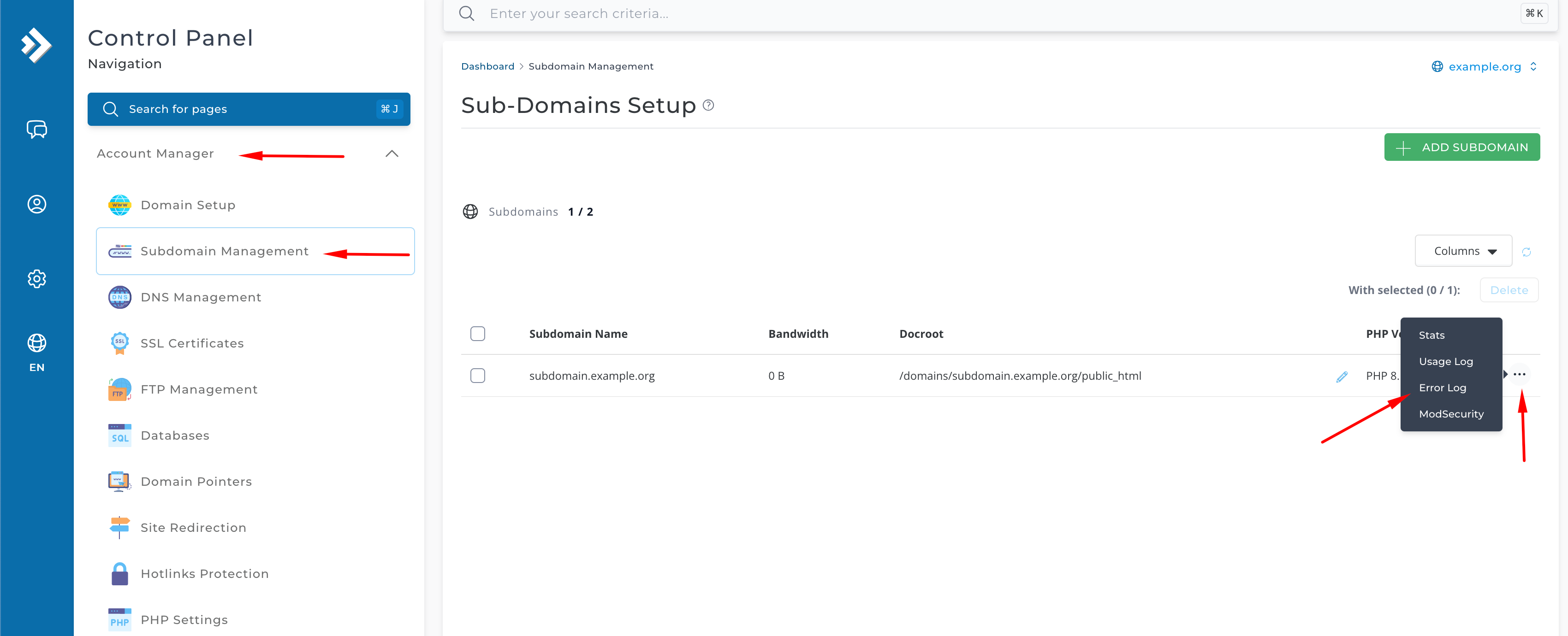Collapse the Account Manager section
1568x636 pixels.
click(392, 154)
